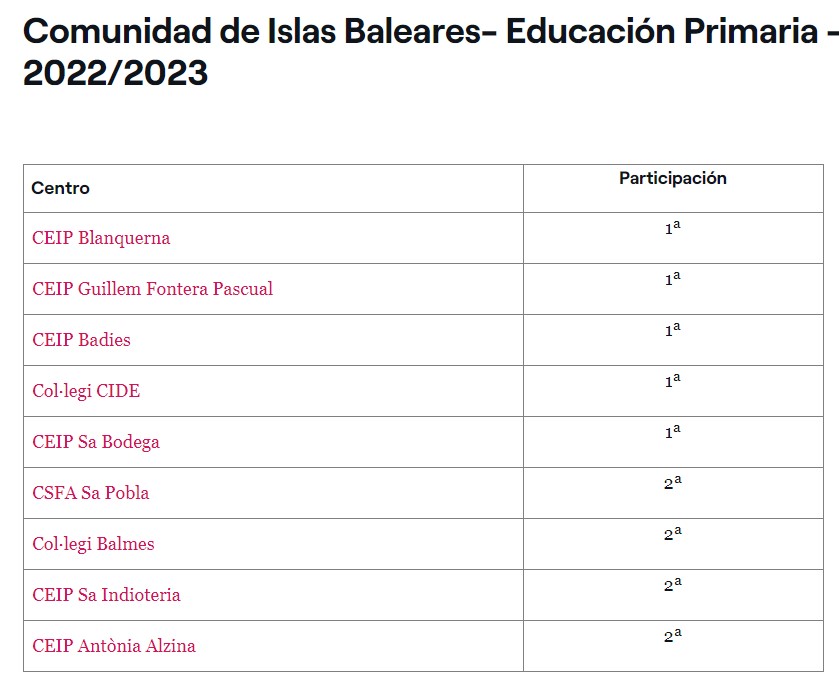
Task: Click participation value for Col·legi CIDE
Action: [673, 381]
